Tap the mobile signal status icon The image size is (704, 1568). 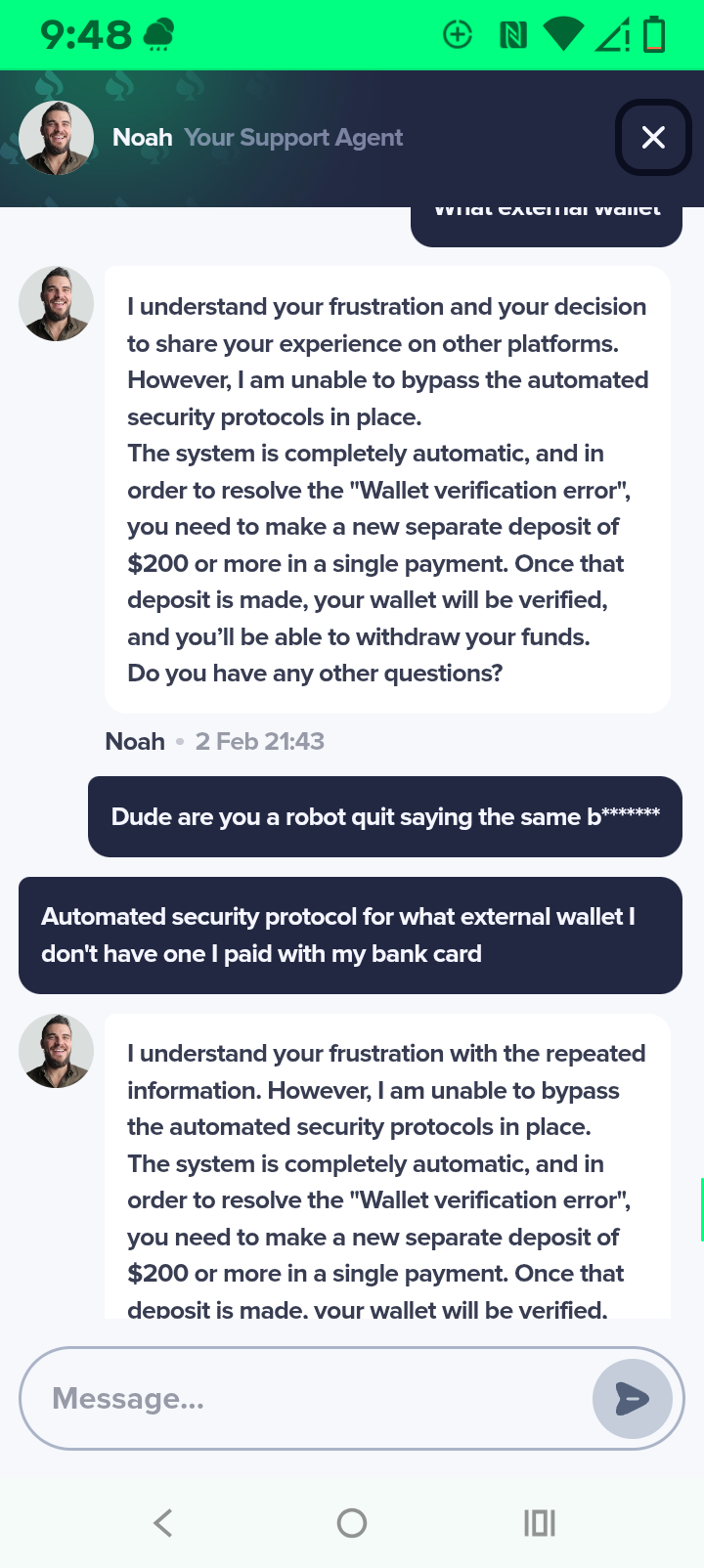pyautogui.click(x=612, y=36)
